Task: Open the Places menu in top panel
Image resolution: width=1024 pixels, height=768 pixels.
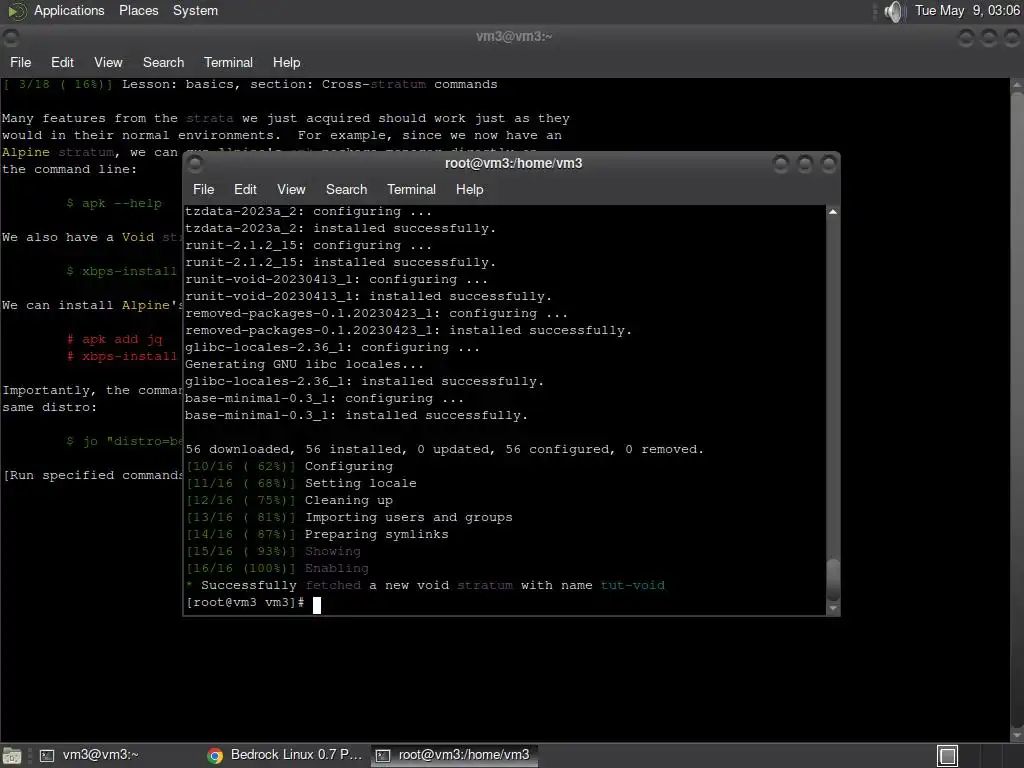Action: coord(138,10)
